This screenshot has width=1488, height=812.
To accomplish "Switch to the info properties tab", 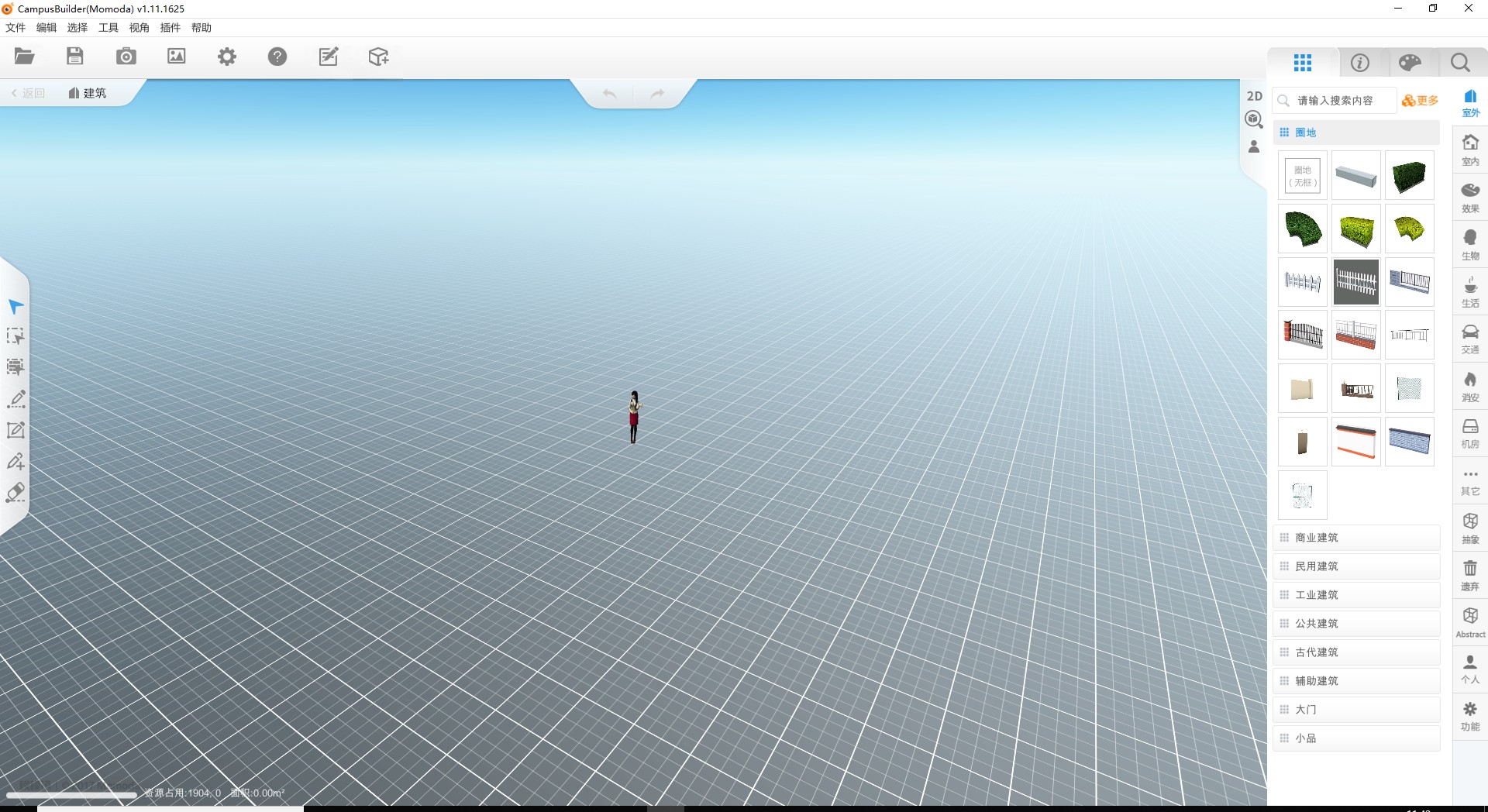I will tap(1360, 63).
